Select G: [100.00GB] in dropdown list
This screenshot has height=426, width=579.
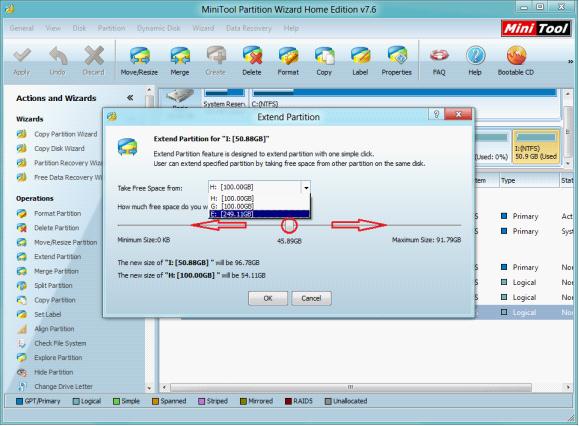[x=259, y=206]
